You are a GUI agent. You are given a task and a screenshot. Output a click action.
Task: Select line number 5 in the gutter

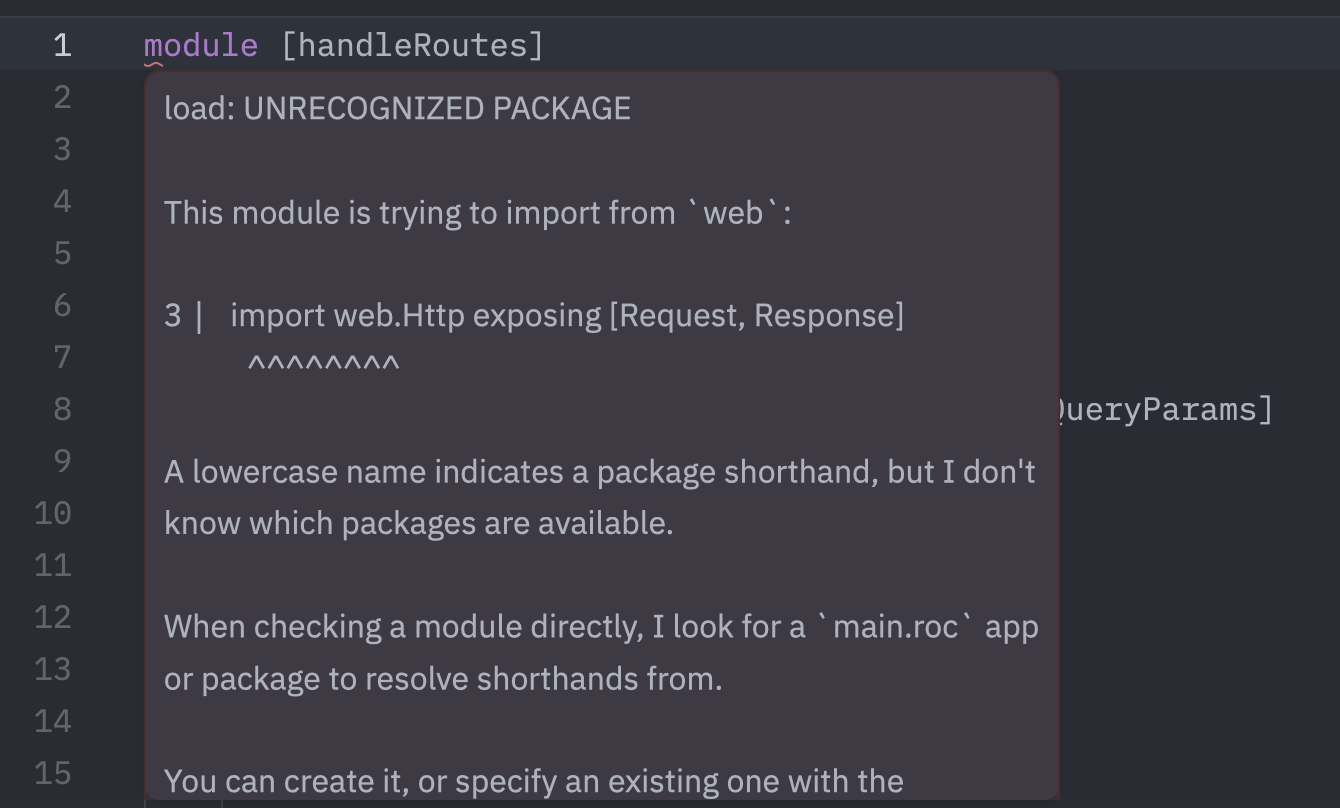tap(62, 254)
